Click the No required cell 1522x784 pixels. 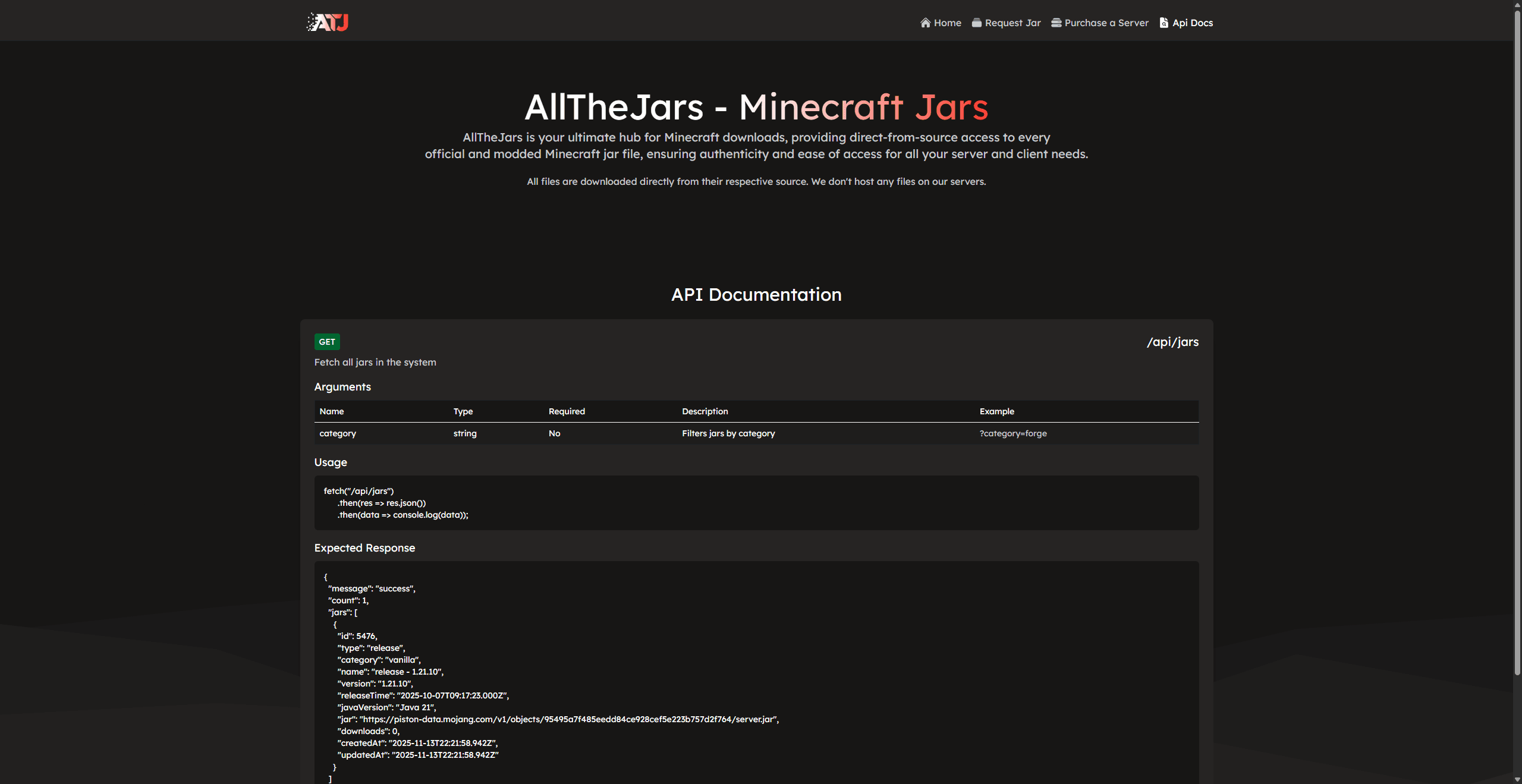click(x=555, y=433)
